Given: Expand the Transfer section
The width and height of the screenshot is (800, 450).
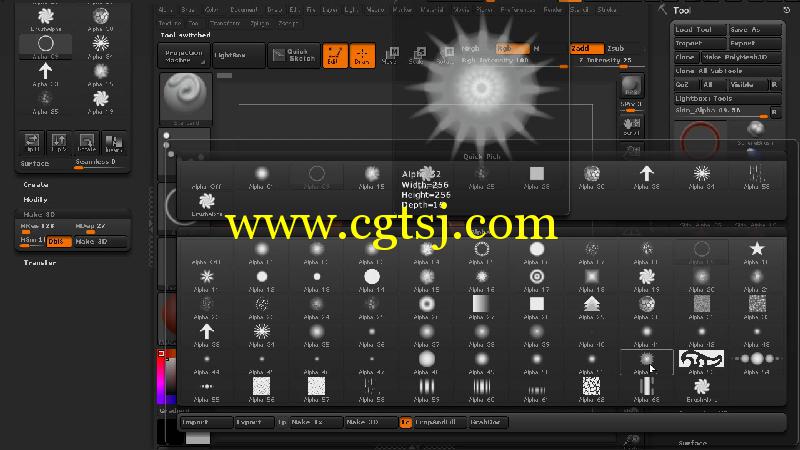Looking at the screenshot, I should click(x=40, y=263).
